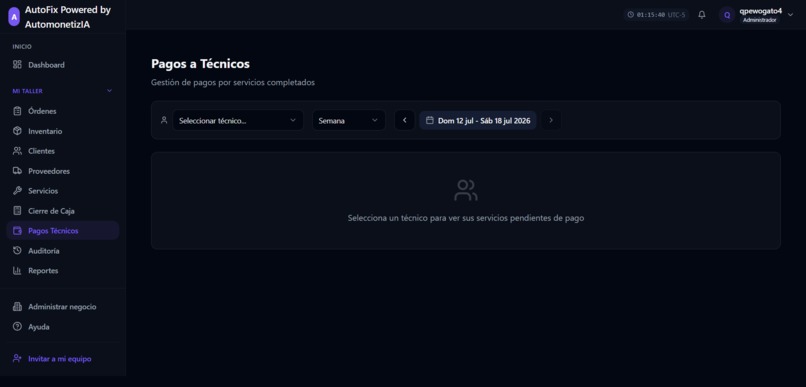This screenshot has width=806, height=387.
Task: Click the qpewogato4 username
Action: (760, 11)
